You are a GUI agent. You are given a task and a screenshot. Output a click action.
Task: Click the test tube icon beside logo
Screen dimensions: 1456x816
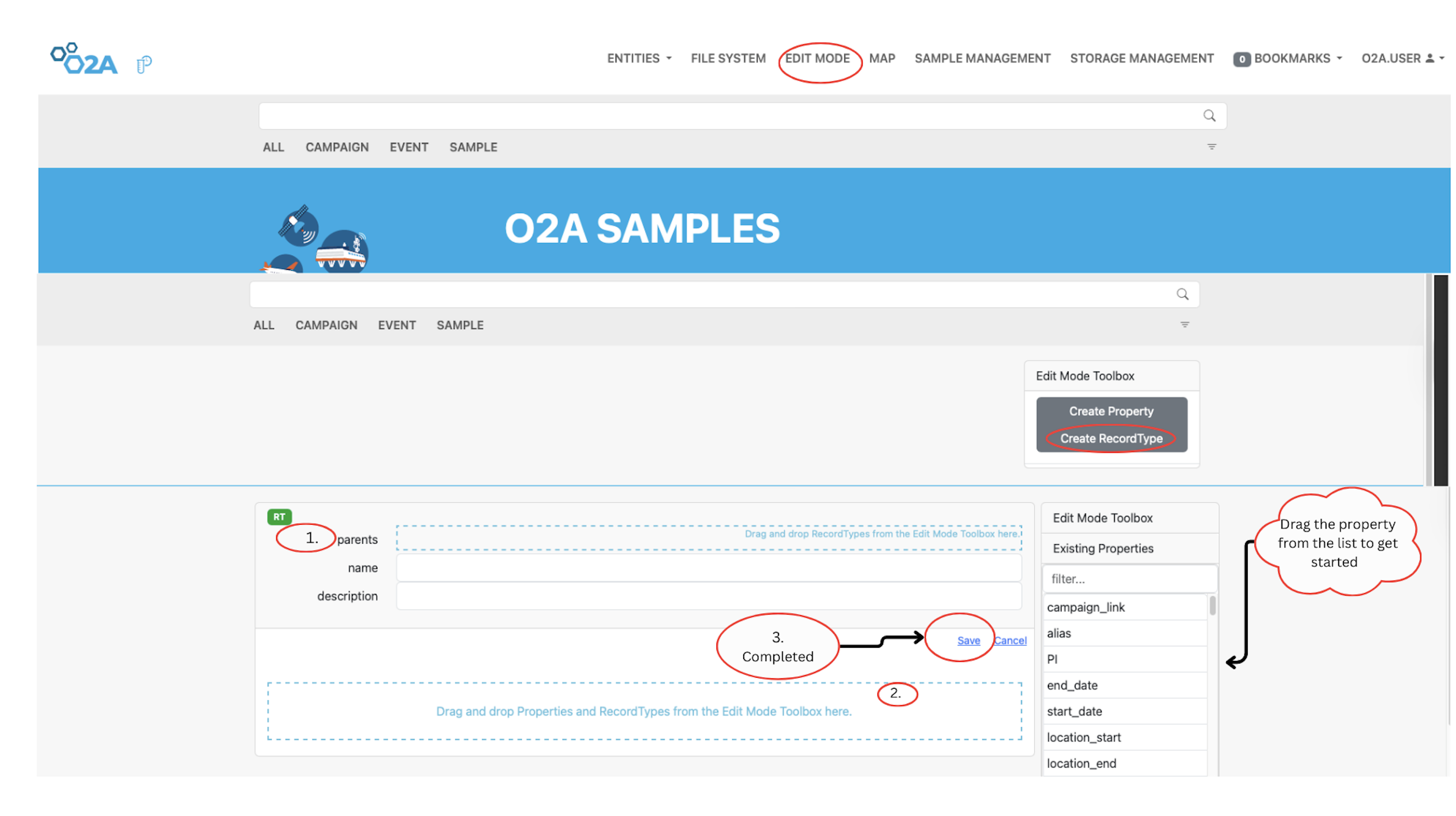pos(144,64)
